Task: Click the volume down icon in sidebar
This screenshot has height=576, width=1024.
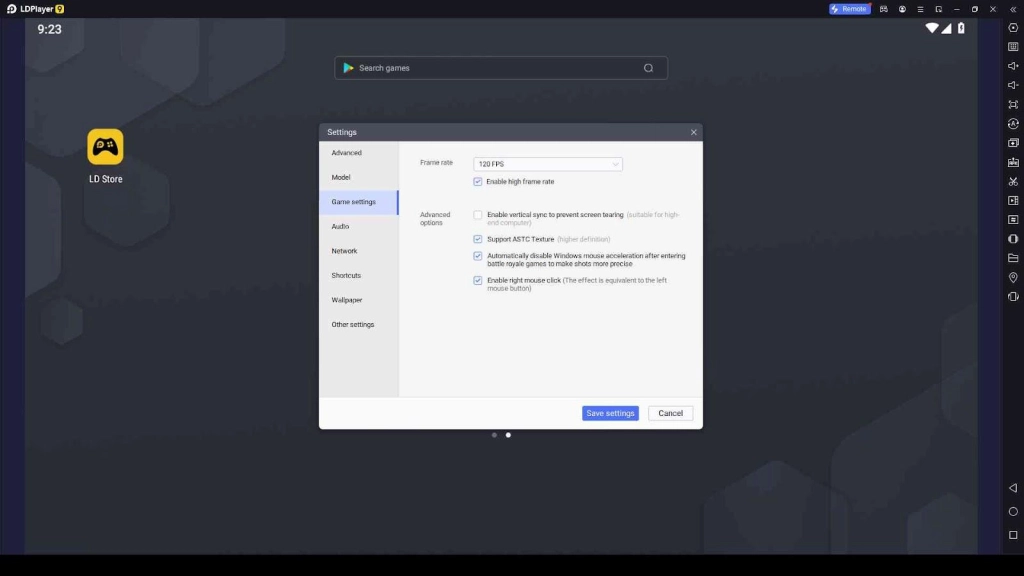Action: tap(1013, 85)
